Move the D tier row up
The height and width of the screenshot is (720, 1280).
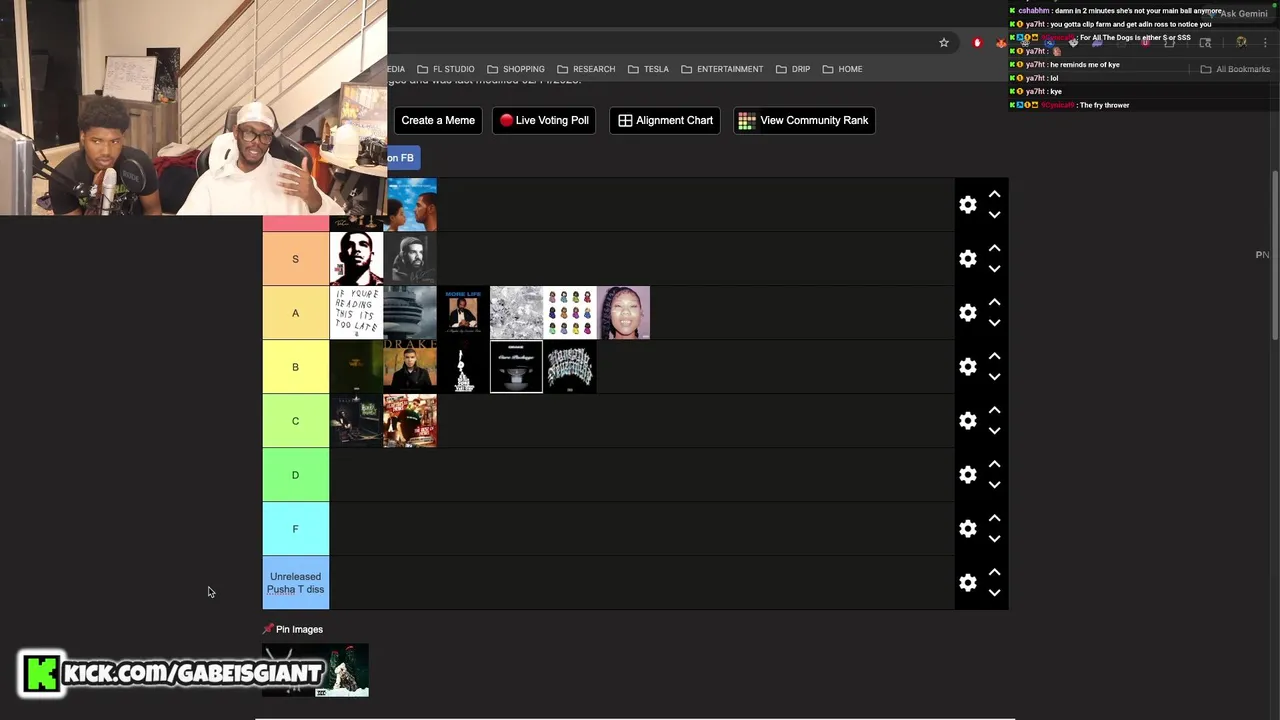coord(994,464)
